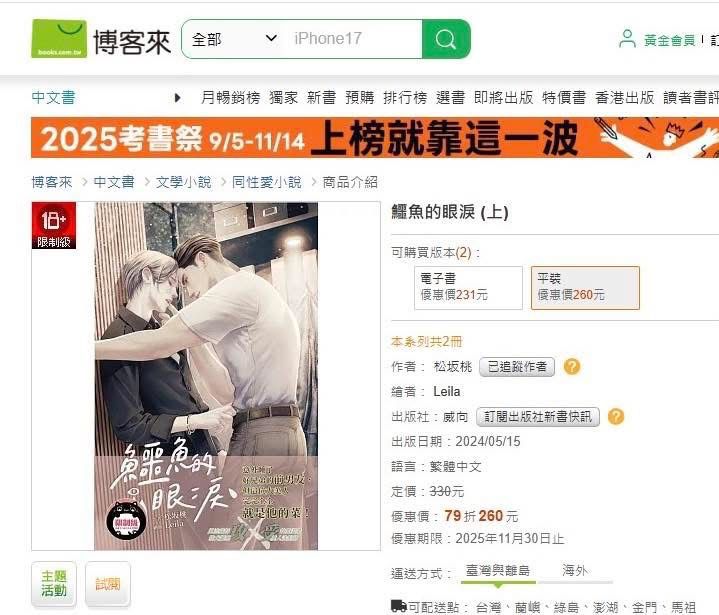Expand the 中文書 category menu
Viewport: 719px width, 615px height.
(x=53, y=98)
